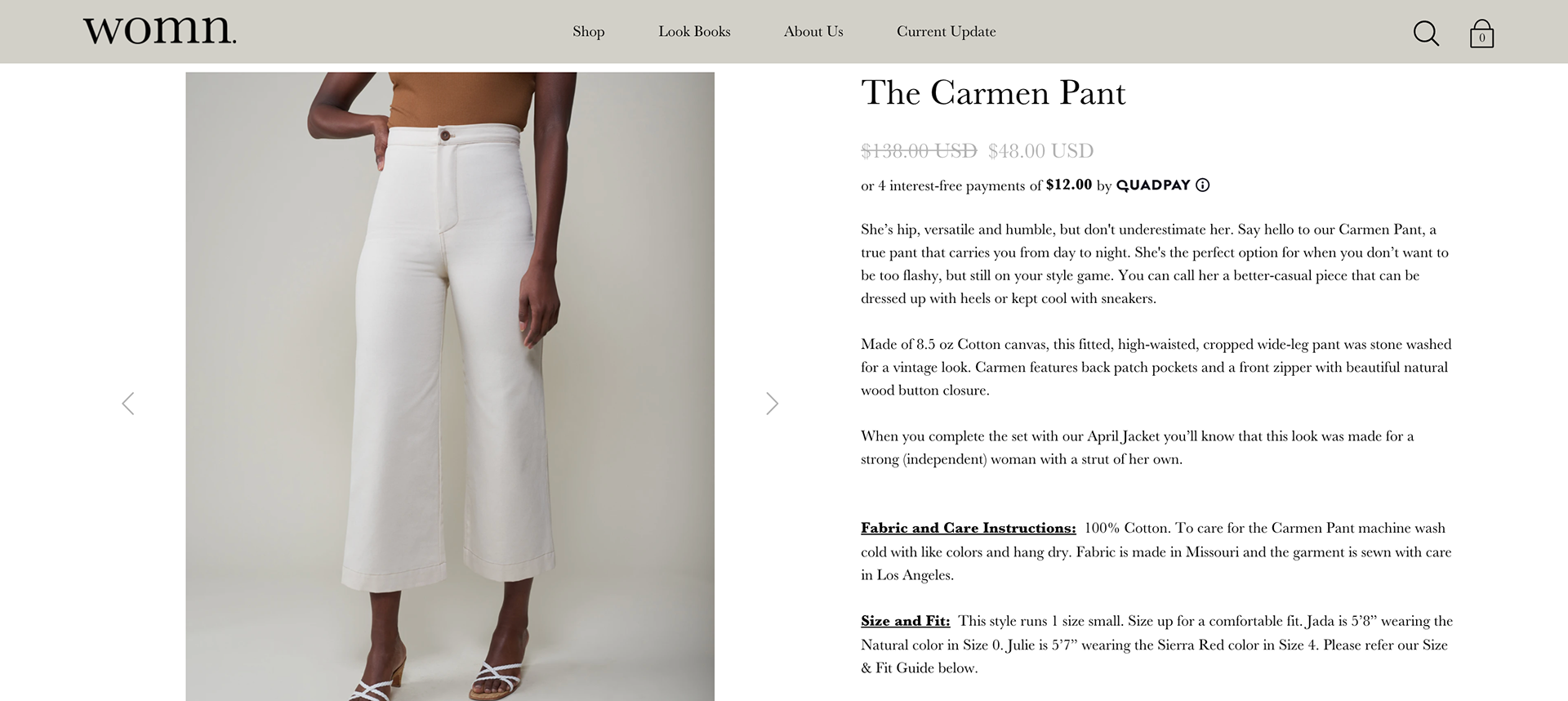Click Fabric and Care Instructions heading
Image resolution: width=1568 pixels, height=701 pixels.
tap(968, 528)
